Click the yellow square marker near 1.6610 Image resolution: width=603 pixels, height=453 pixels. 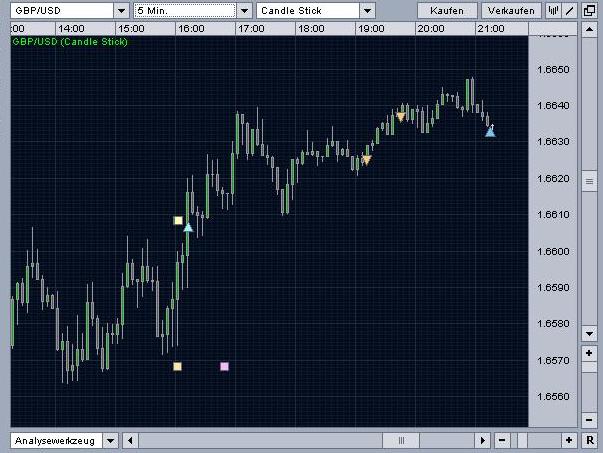pyautogui.click(x=178, y=220)
